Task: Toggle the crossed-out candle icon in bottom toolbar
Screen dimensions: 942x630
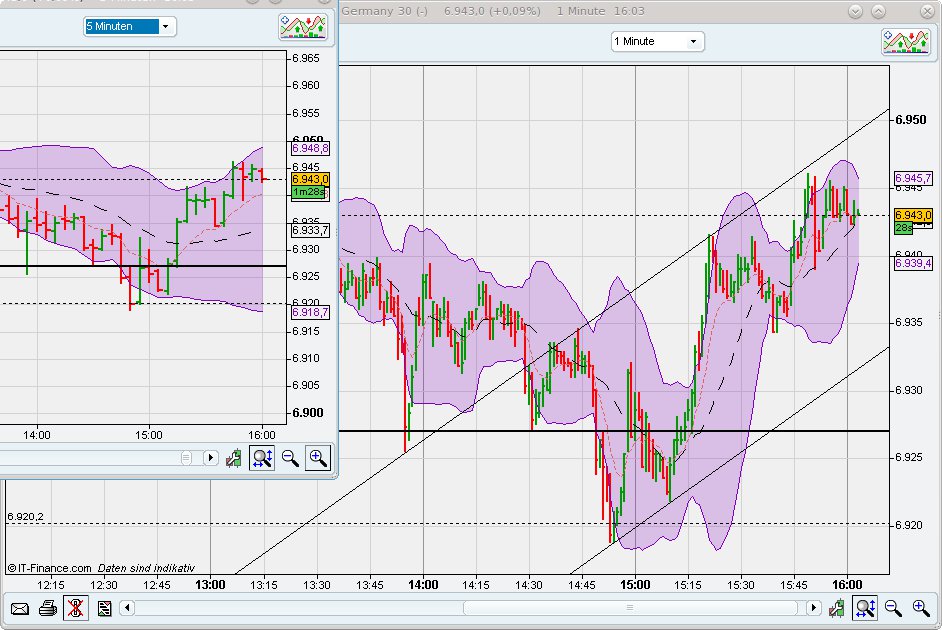Action: (75, 607)
